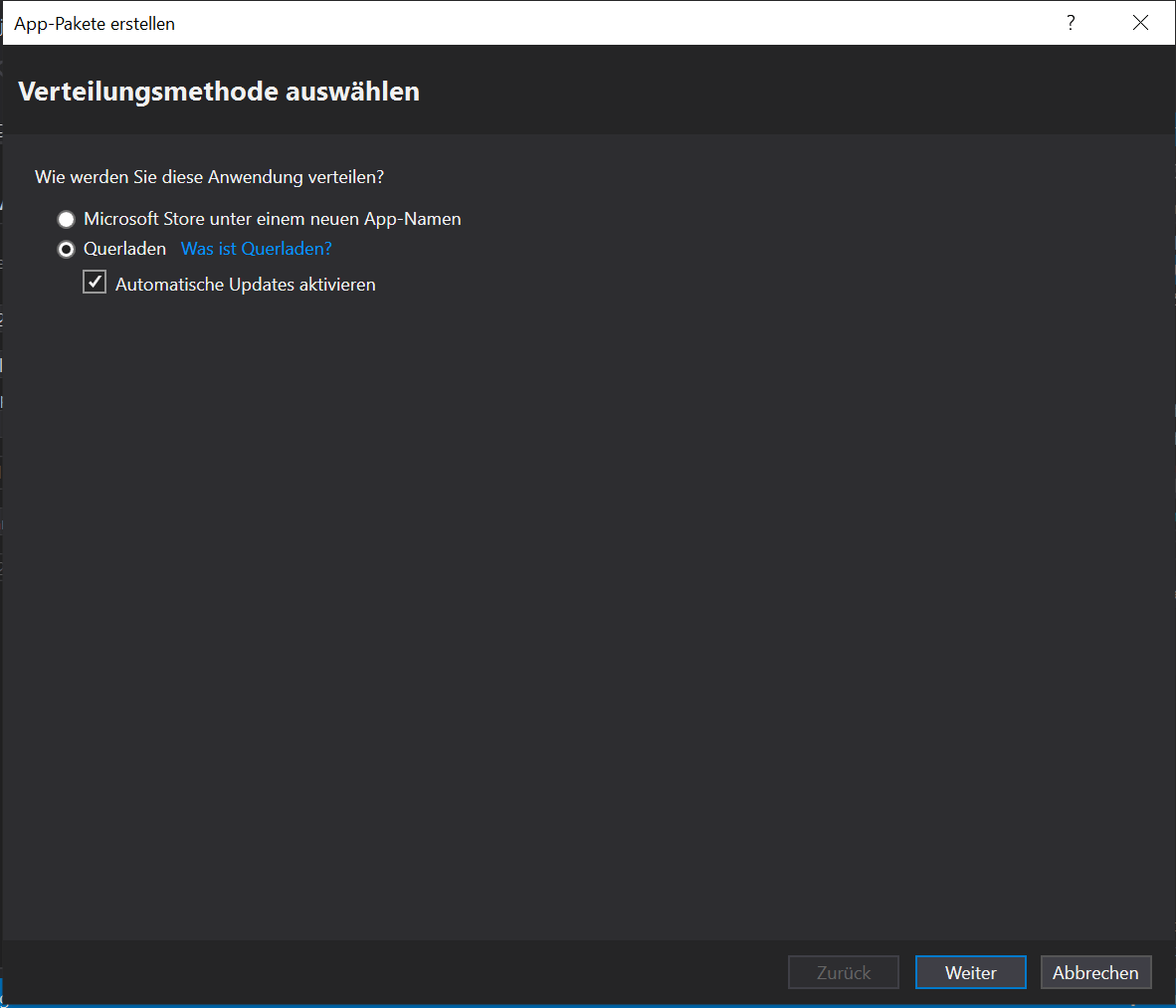Click the empty circle beside Microsoft Store
The width and height of the screenshot is (1176, 1008).
pos(66,219)
